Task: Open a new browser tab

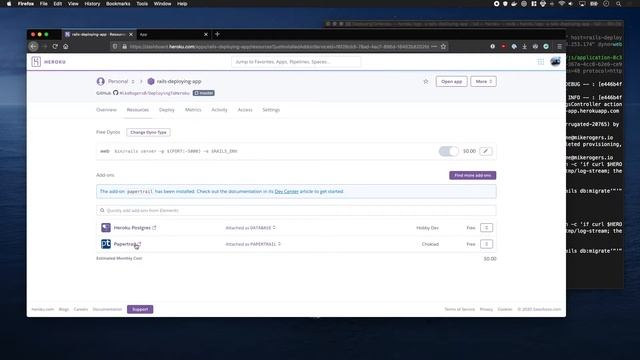Action: (x=217, y=34)
